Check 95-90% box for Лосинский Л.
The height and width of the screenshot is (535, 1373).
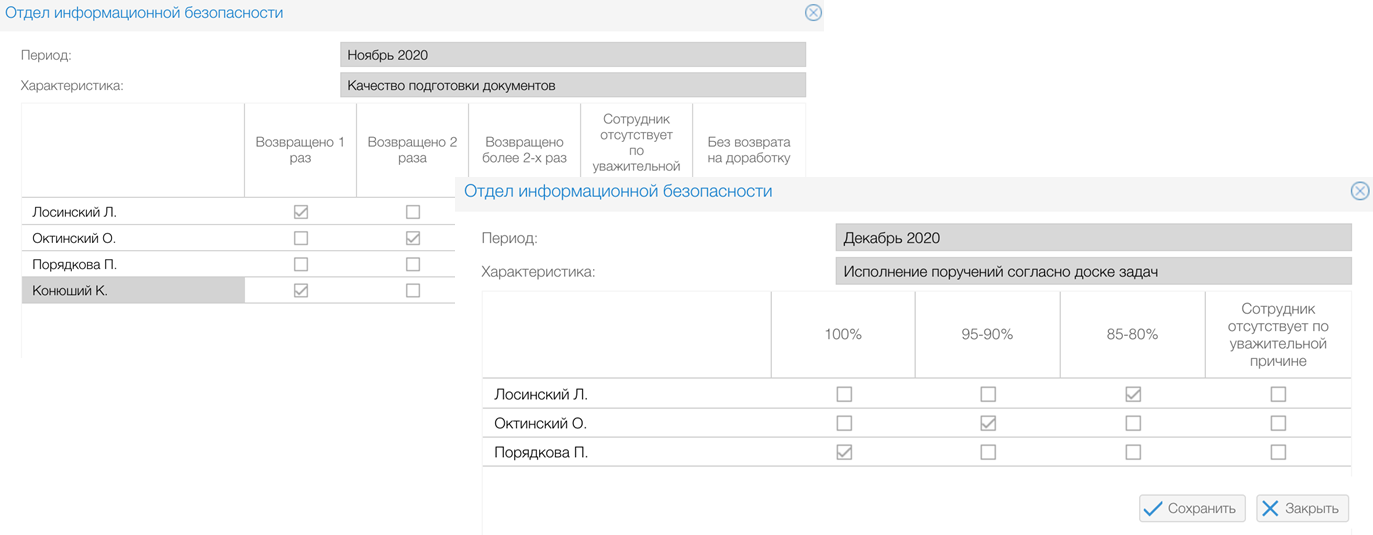pos(988,394)
